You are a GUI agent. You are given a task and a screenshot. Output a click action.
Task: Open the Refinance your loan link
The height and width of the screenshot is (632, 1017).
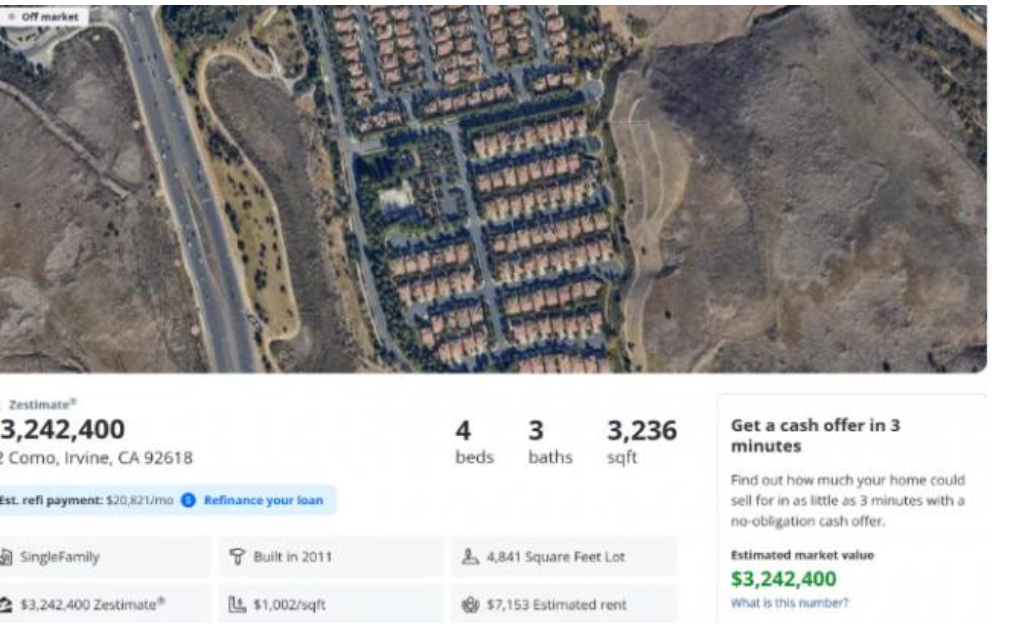coord(263,500)
